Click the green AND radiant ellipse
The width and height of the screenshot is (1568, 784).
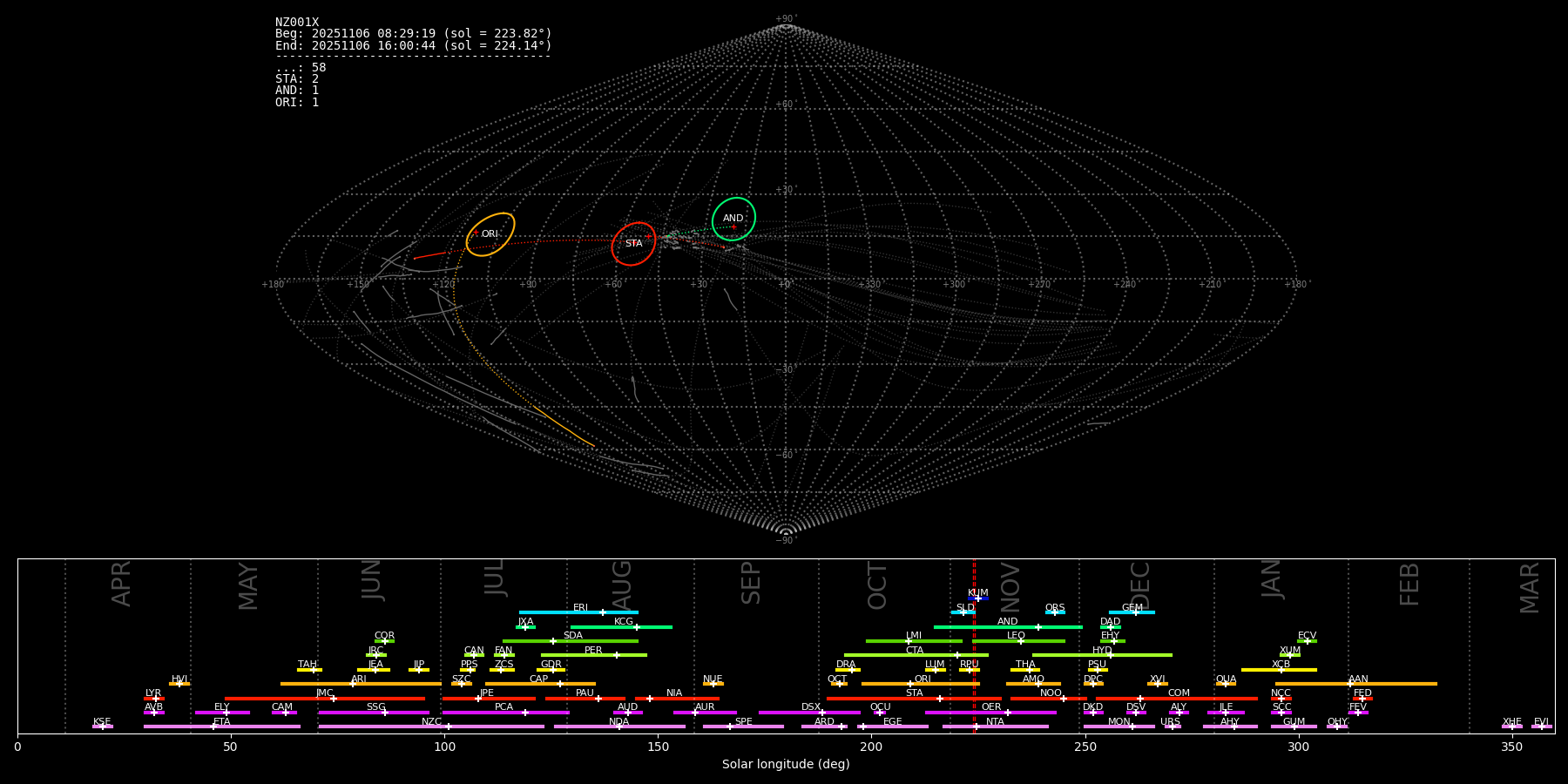tap(733, 219)
